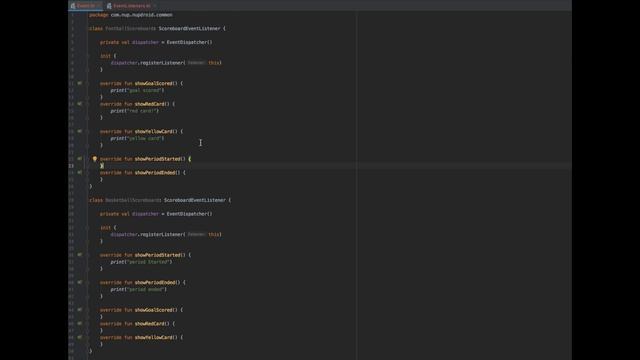Switch to the second editor tab

point(131,6)
